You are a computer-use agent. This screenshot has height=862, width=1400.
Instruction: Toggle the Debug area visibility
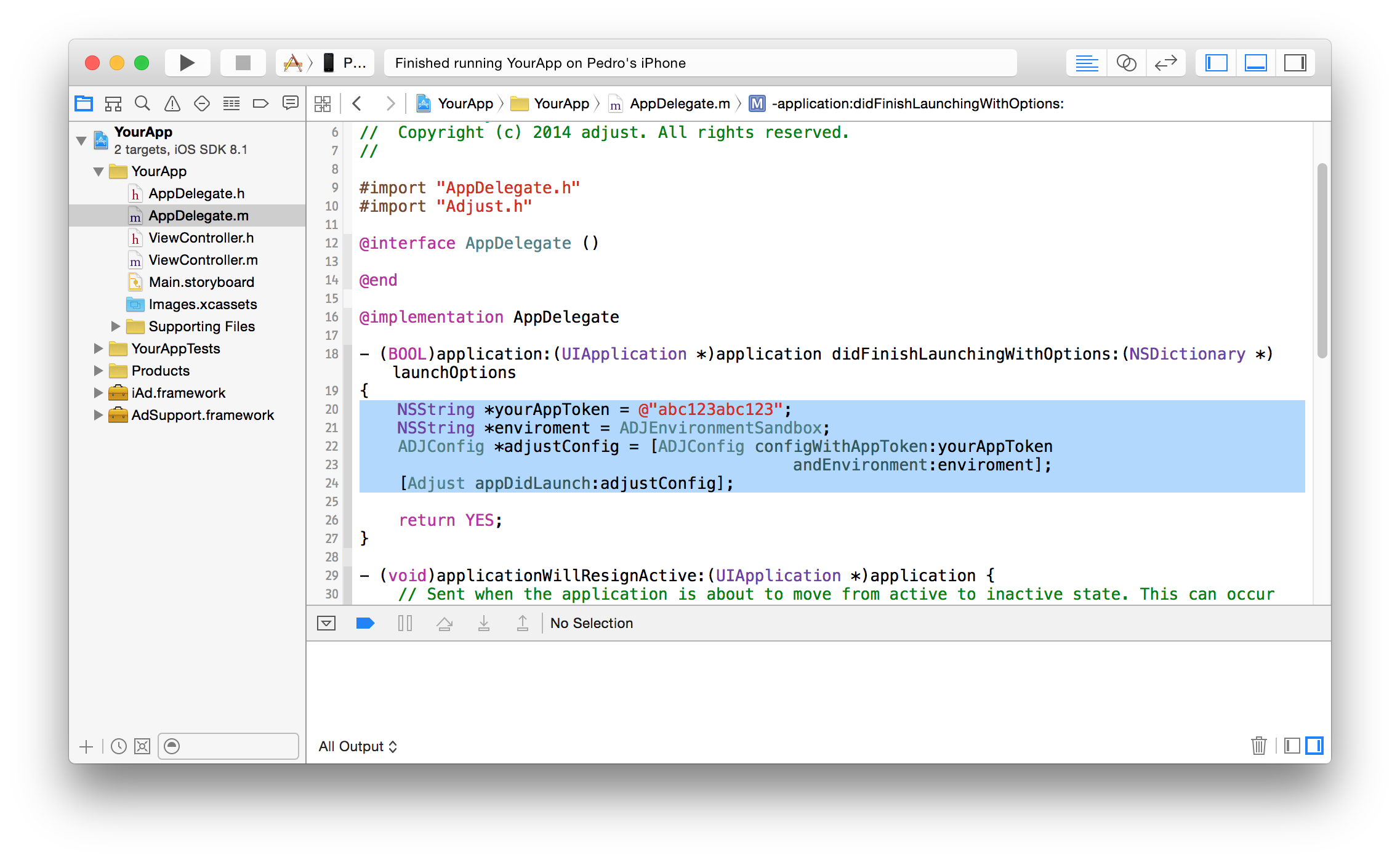pos(1255,63)
